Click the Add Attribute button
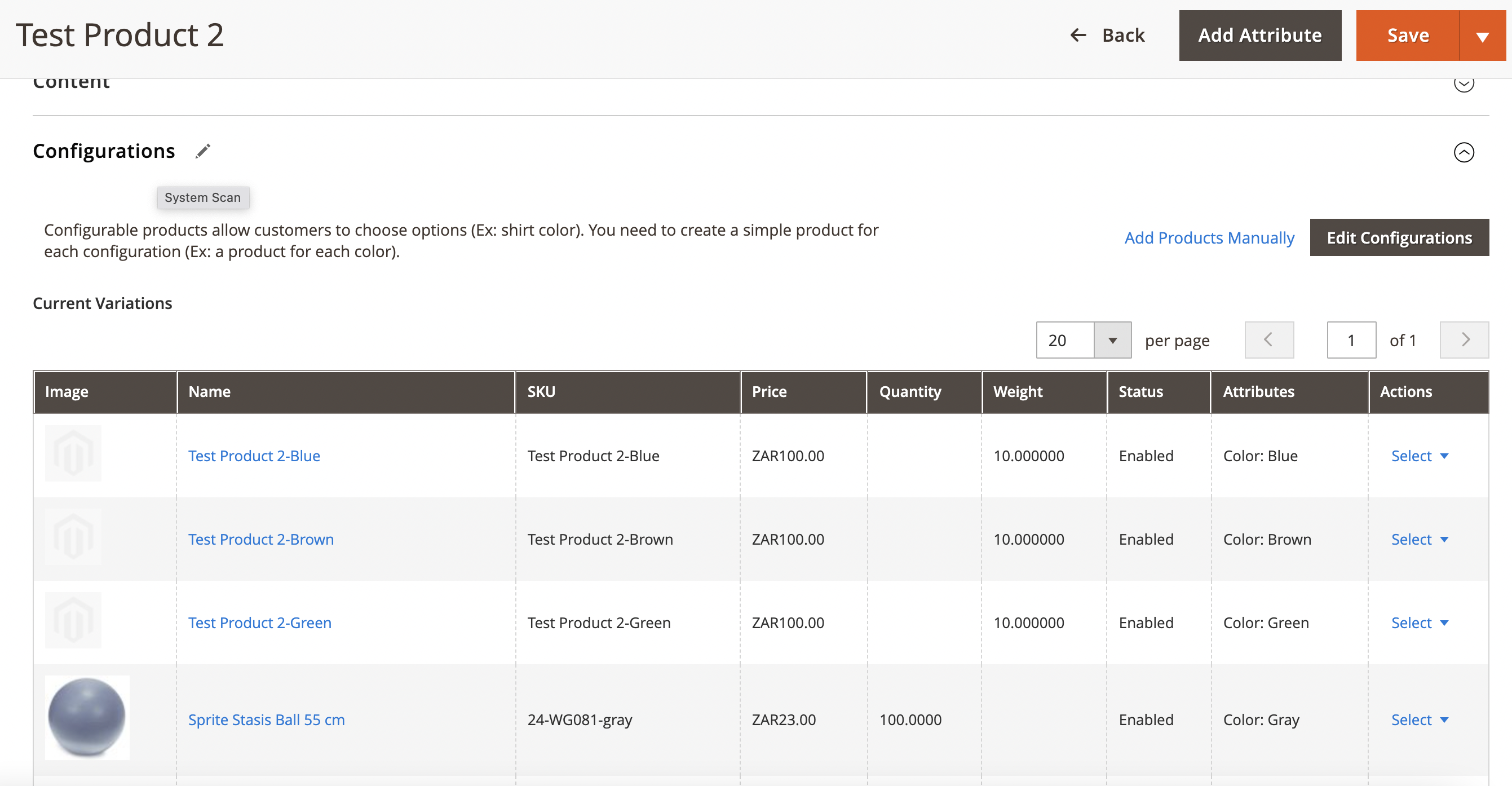Image resolution: width=1512 pixels, height=786 pixels. tap(1259, 35)
